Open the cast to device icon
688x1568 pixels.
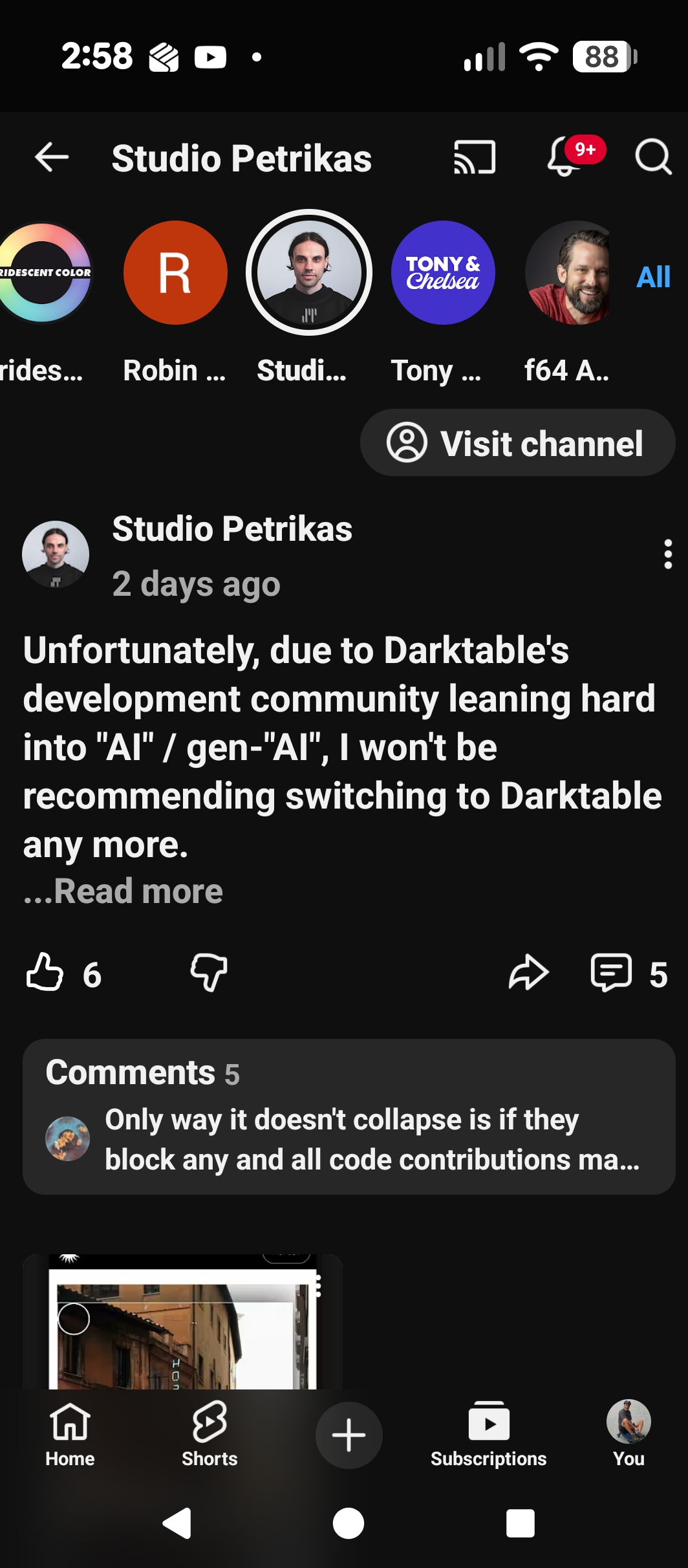pos(475,157)
